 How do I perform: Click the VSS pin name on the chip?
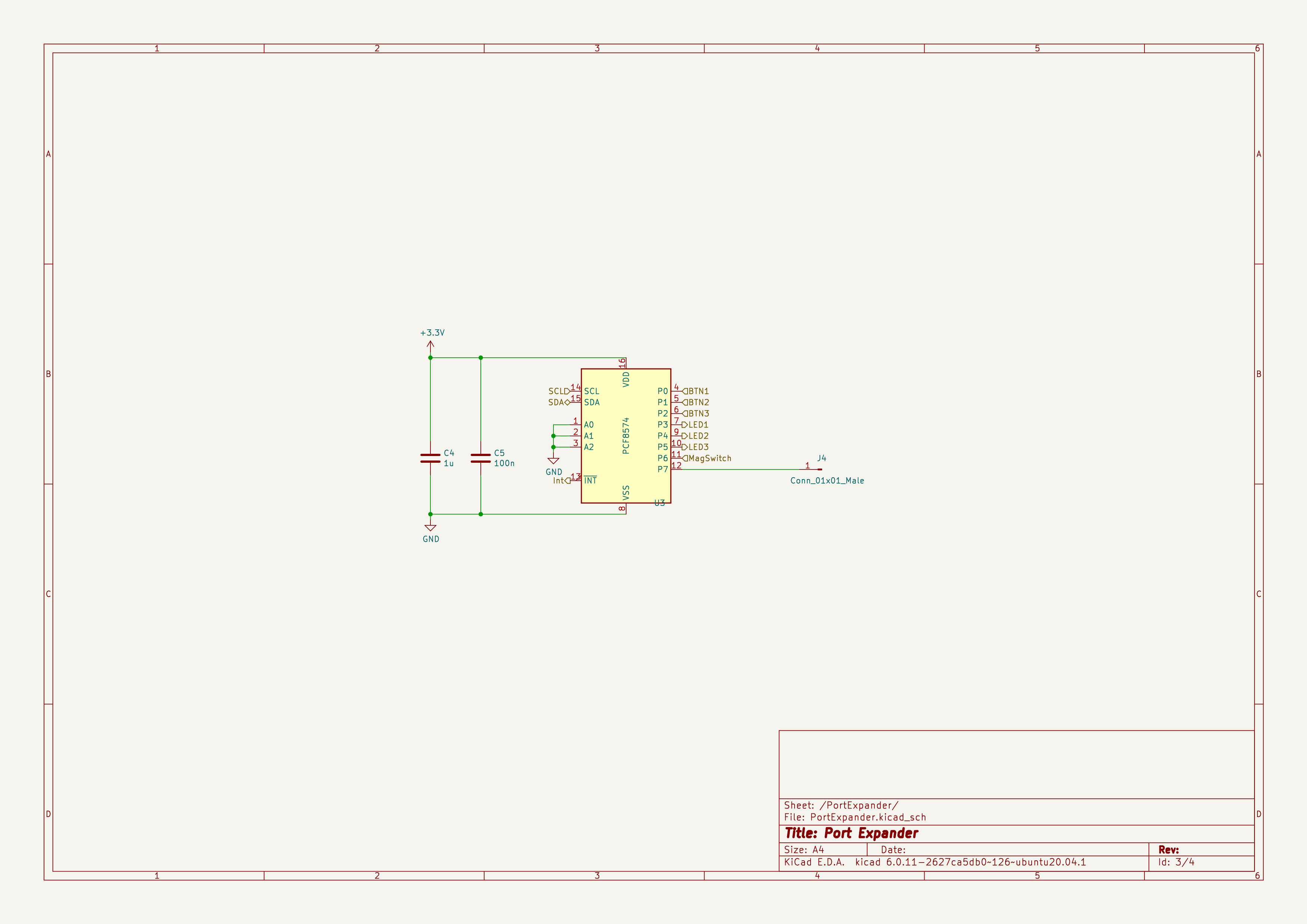[626, 493]
